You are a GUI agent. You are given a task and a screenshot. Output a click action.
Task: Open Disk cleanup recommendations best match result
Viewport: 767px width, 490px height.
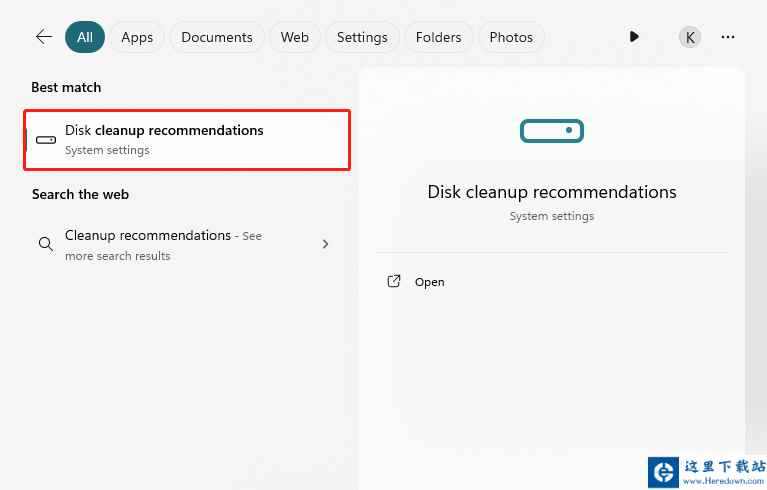[187, 140]
